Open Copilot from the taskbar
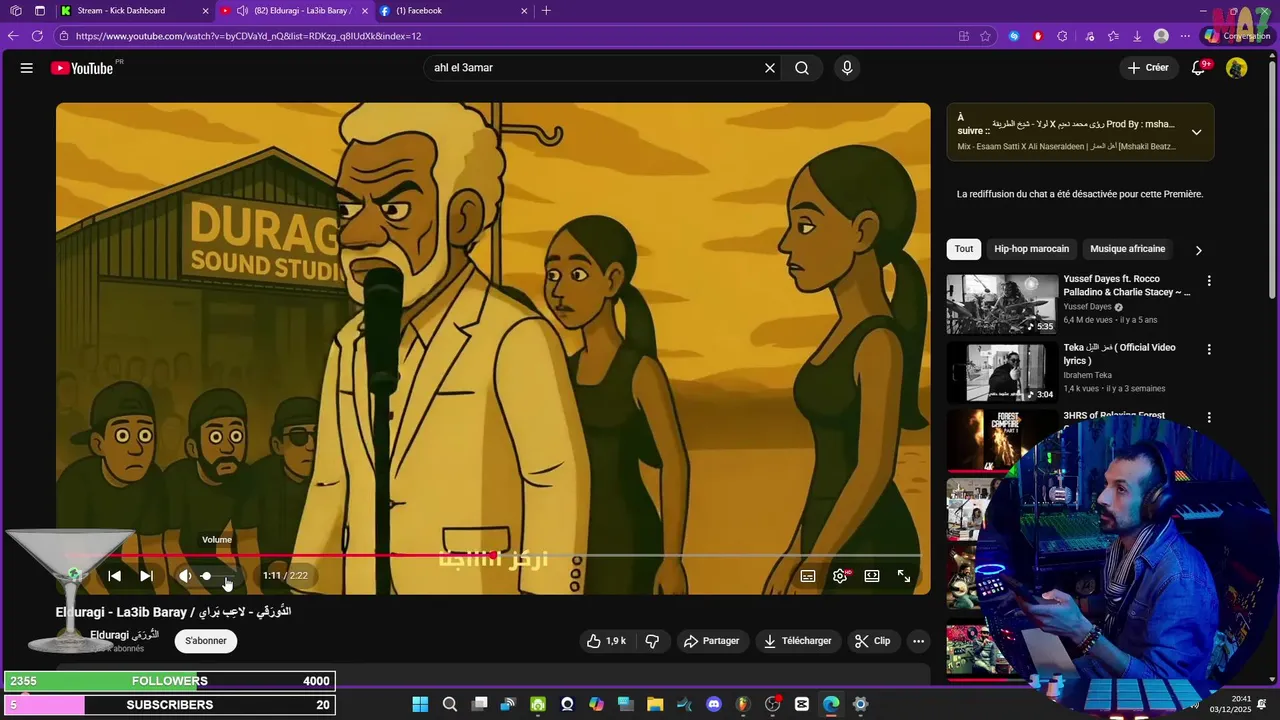 click(597, 705)
